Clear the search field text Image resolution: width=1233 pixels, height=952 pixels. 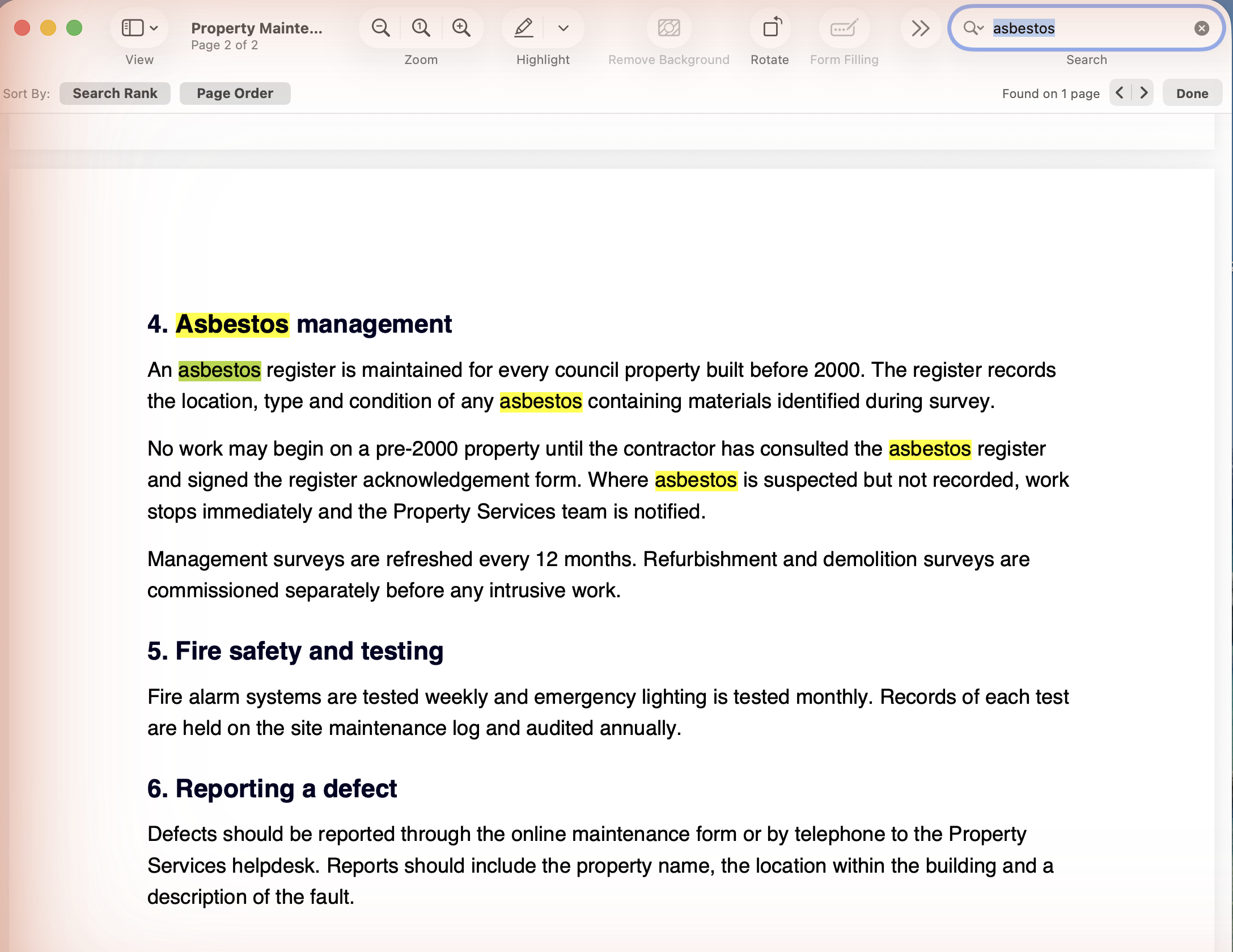pos(1201,28)
